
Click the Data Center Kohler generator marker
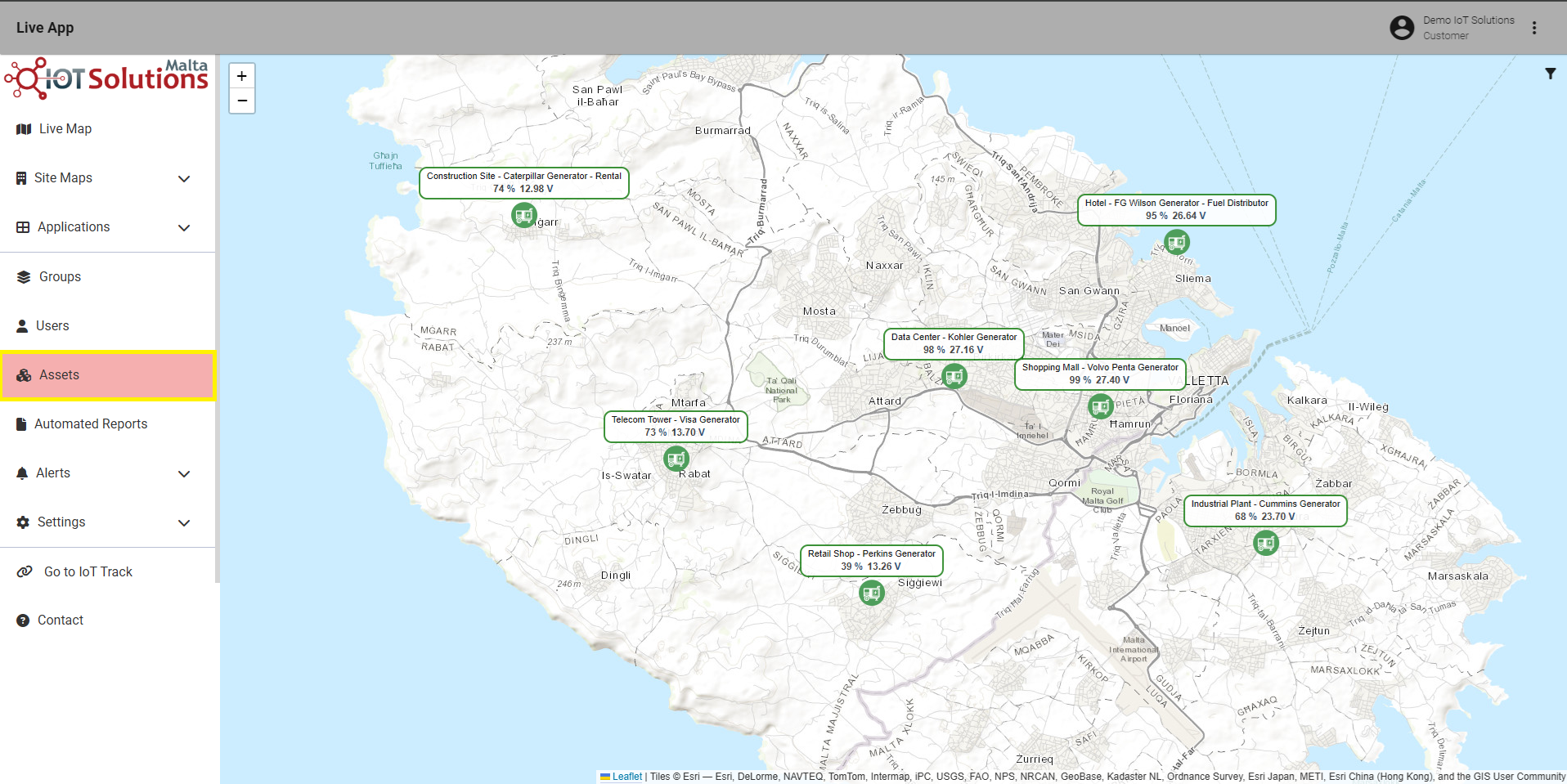click(x=954, y=376)
